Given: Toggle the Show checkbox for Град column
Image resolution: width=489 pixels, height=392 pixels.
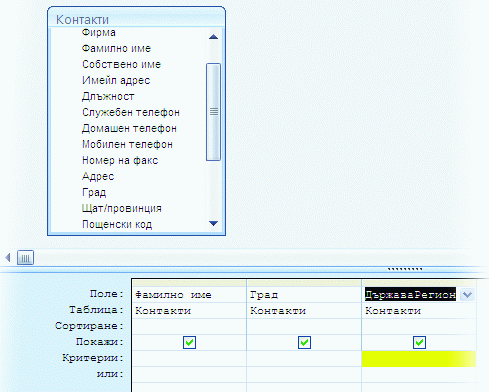Looking at the screenshot, I should (x=304, y=342).
